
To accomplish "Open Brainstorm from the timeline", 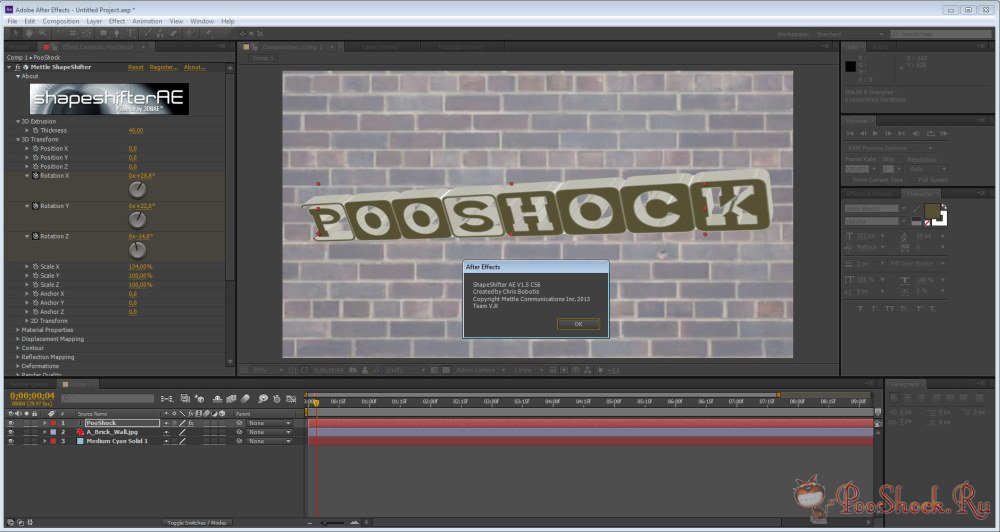I will pos(262,399).
